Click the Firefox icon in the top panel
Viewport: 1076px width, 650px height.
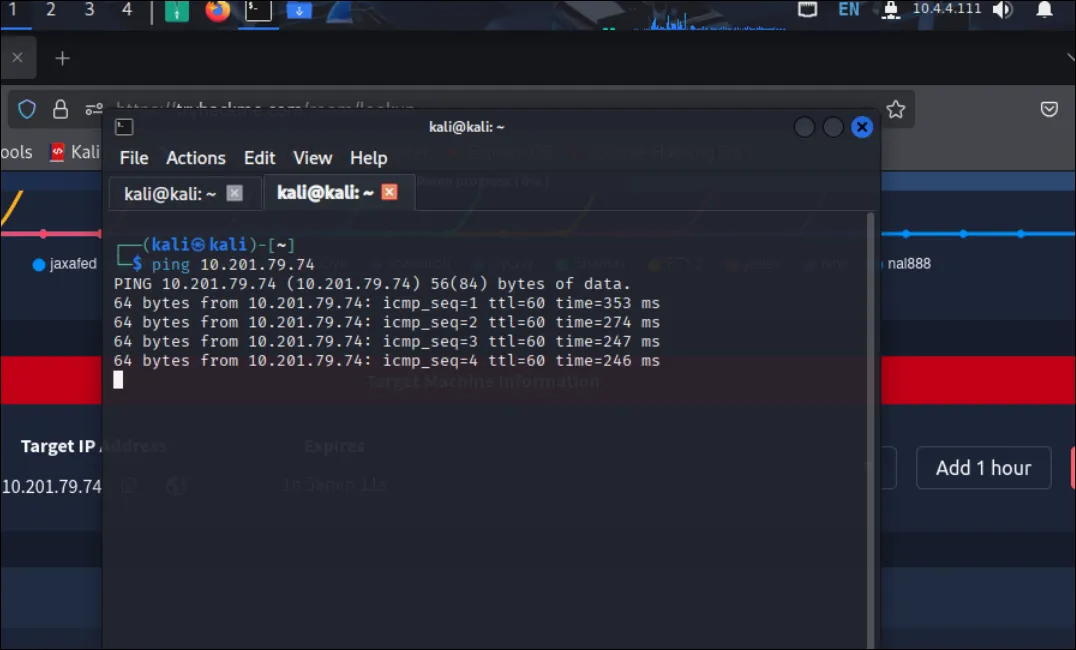click(x=218, y=10)
